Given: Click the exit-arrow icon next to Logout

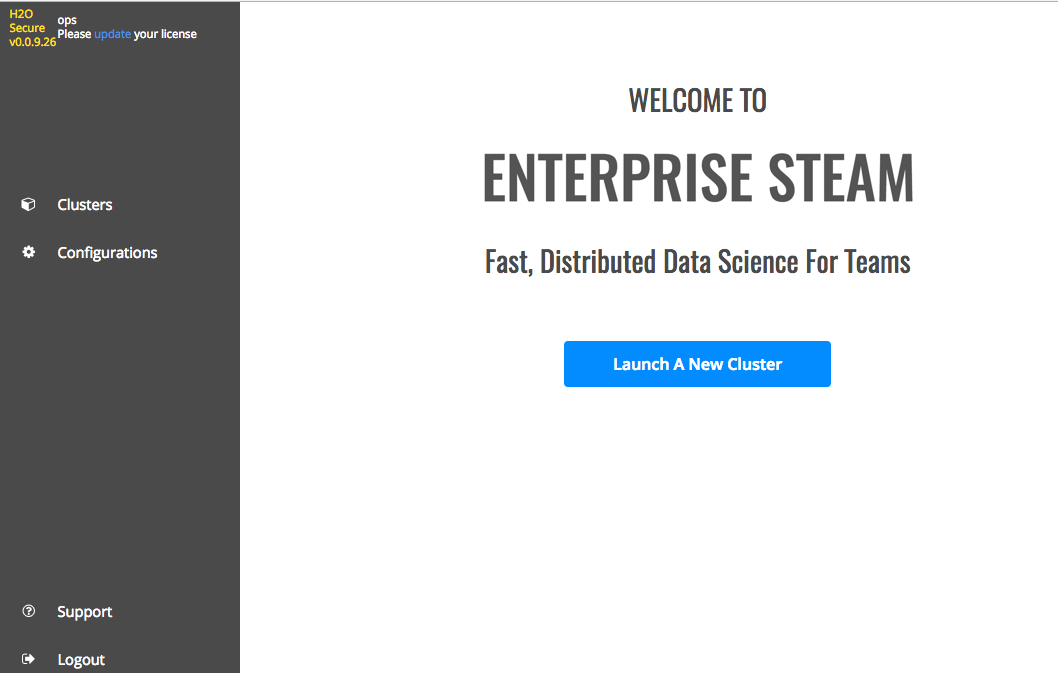Looking at the screenshot, I should [x=28, y=659].
